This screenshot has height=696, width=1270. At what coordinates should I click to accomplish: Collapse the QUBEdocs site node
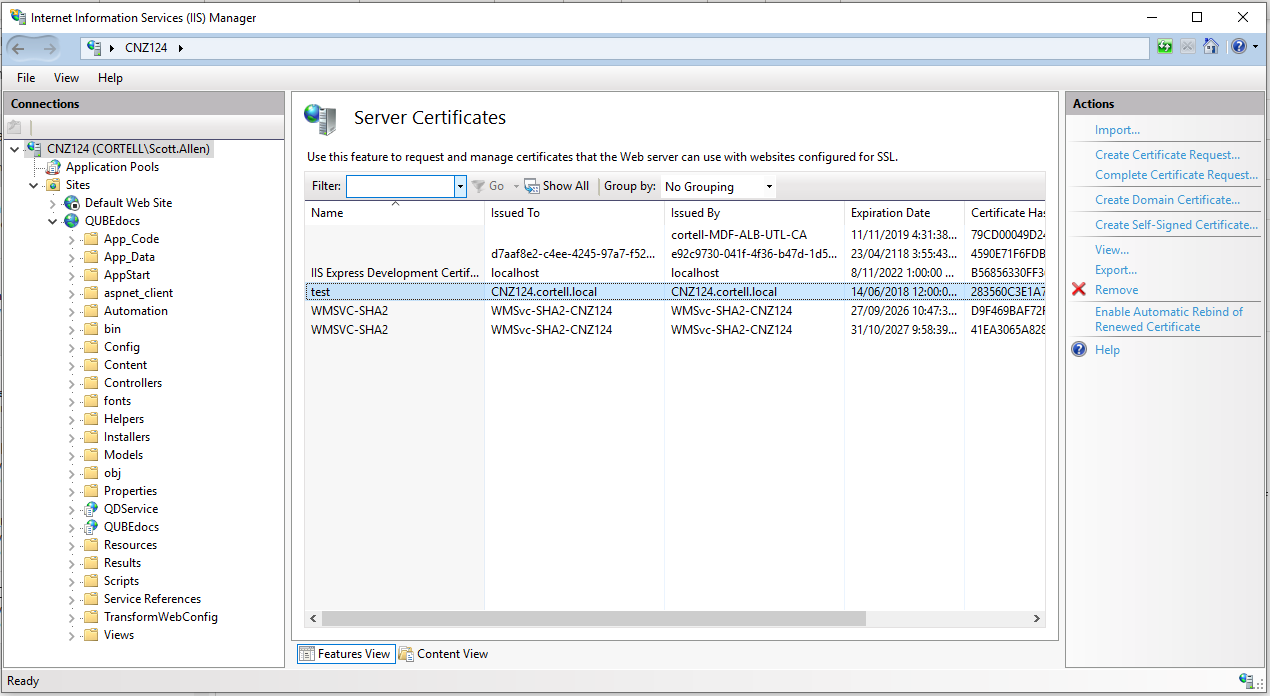pyautogui.click(x=53, y=221)
